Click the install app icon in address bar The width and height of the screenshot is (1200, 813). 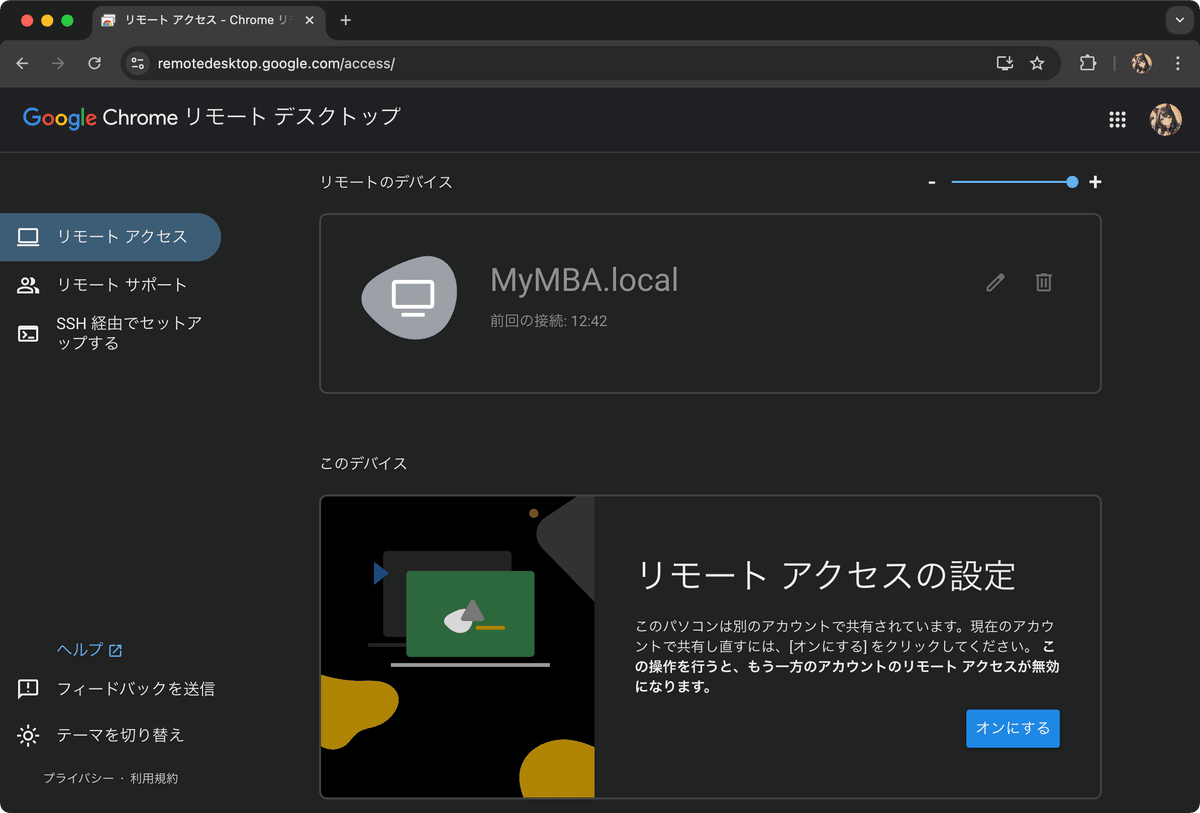1005,63
